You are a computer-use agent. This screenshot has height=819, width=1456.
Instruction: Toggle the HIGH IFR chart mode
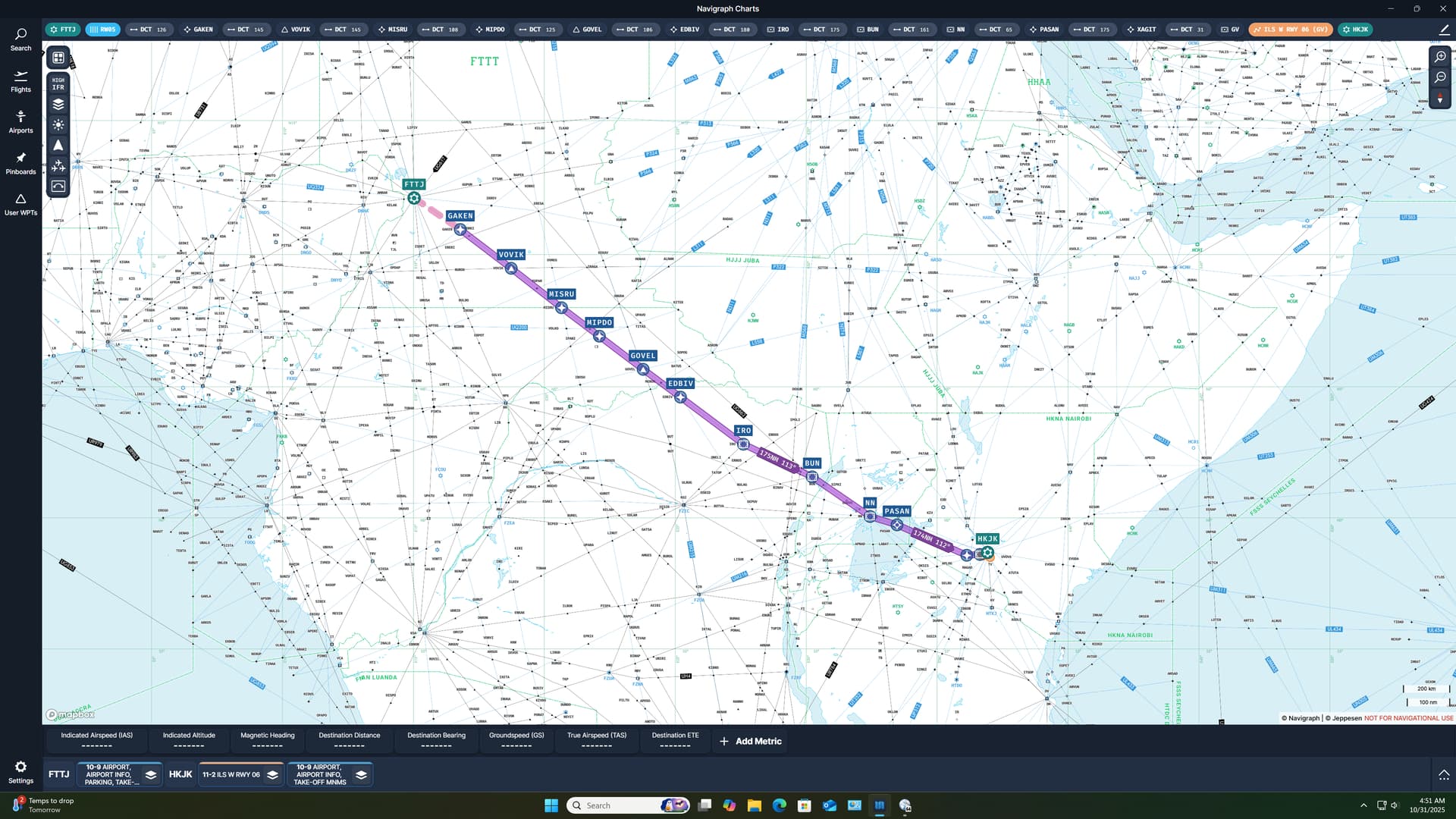coord(58,83)
